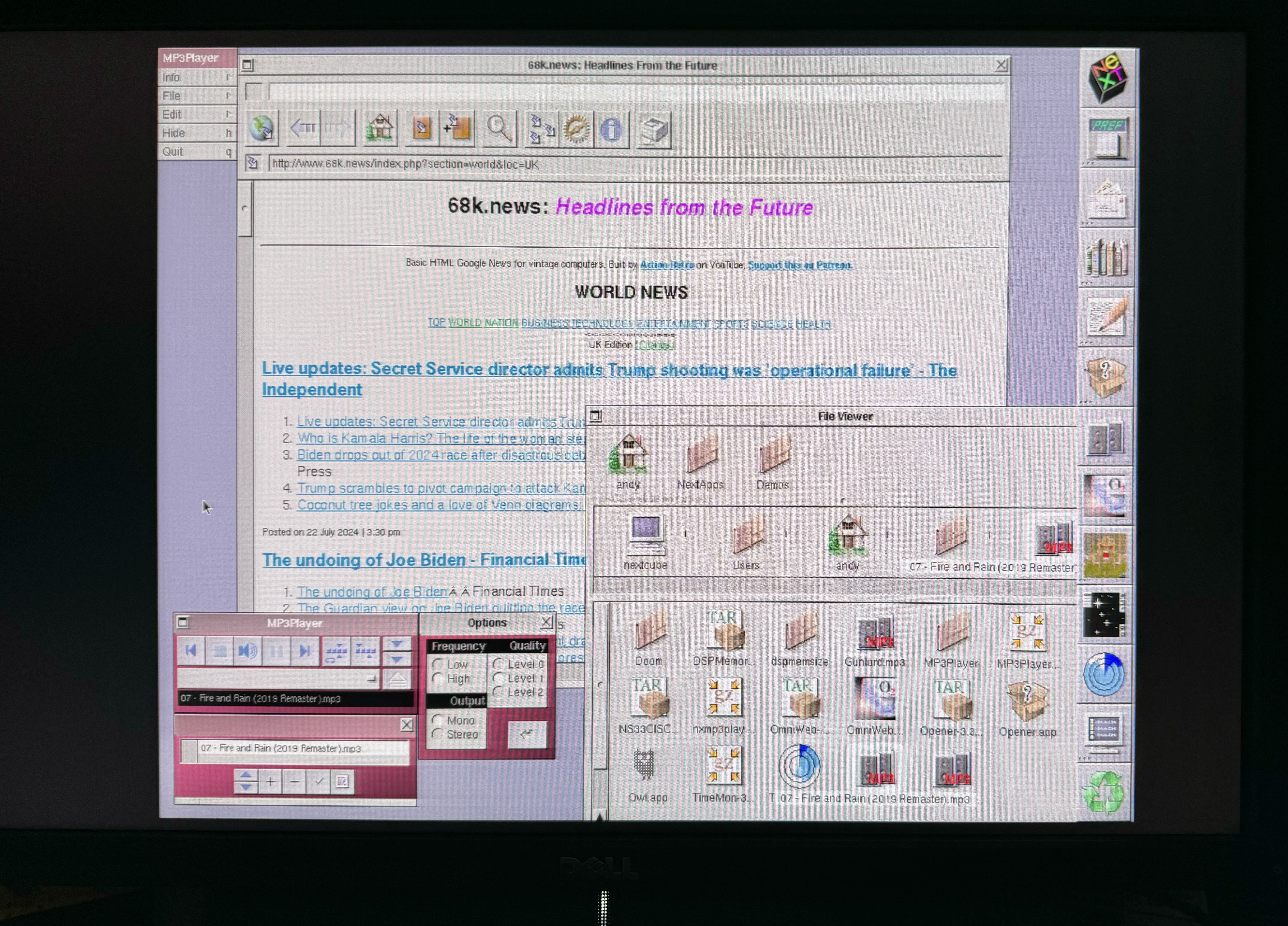Open the Recycler icon in the dock
The image size is (1288, 926).
click(1104, 793)
